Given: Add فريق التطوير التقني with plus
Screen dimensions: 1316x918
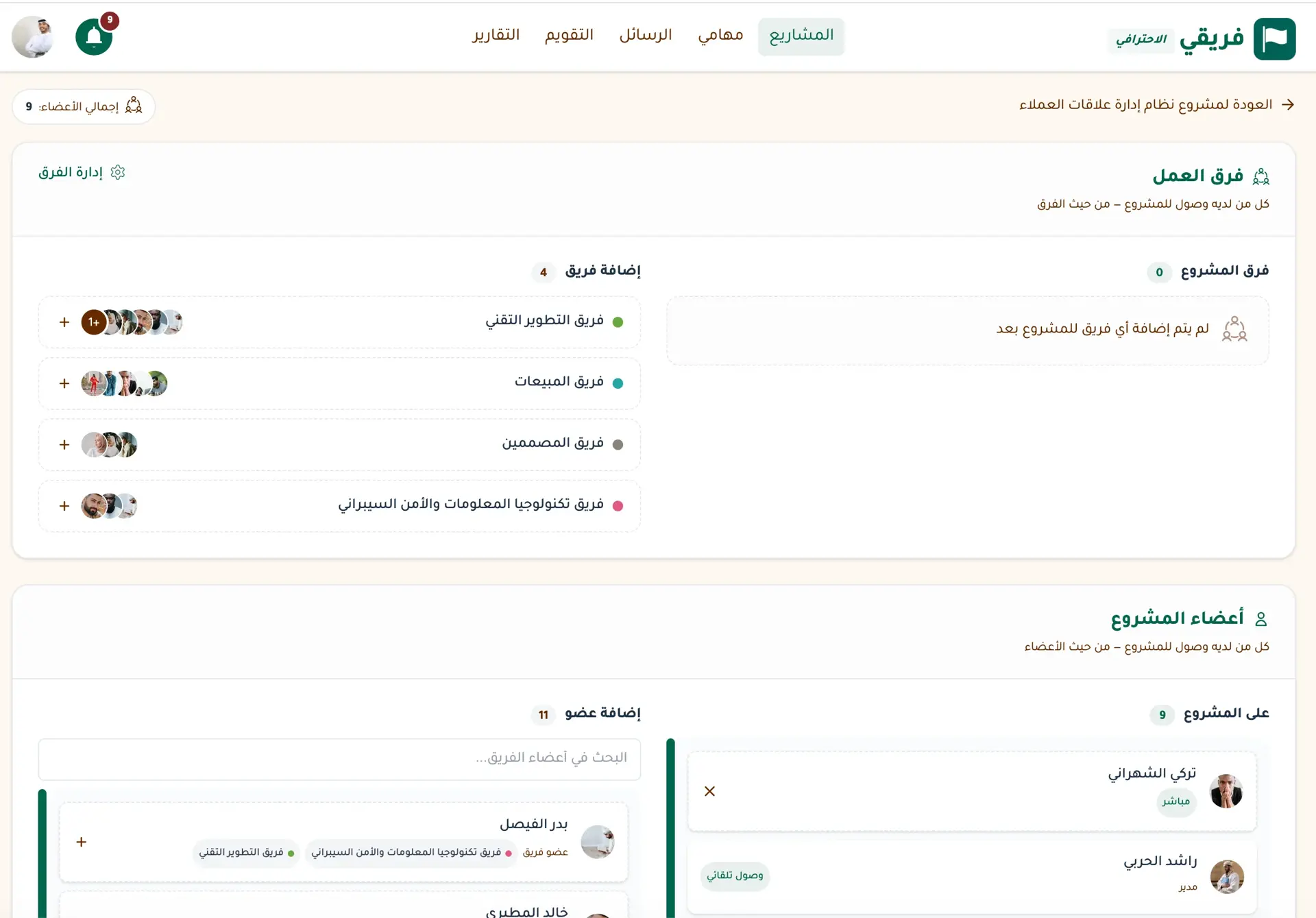Looking at the screenshot, I should pyautogui.click(x=64, y=322).
